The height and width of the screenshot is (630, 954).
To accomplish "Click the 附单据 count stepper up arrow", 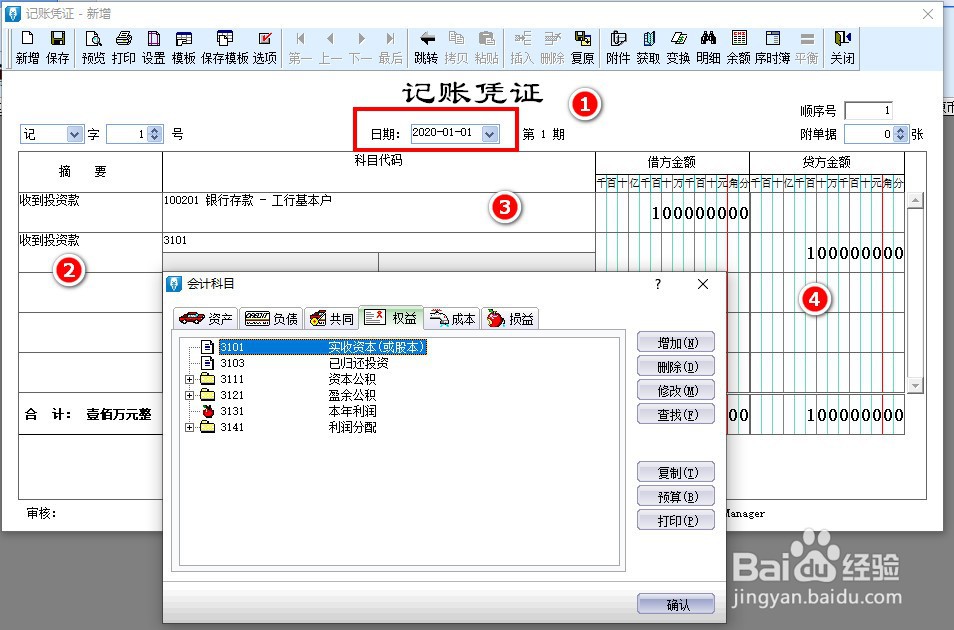I will click(x=900, y=128).
